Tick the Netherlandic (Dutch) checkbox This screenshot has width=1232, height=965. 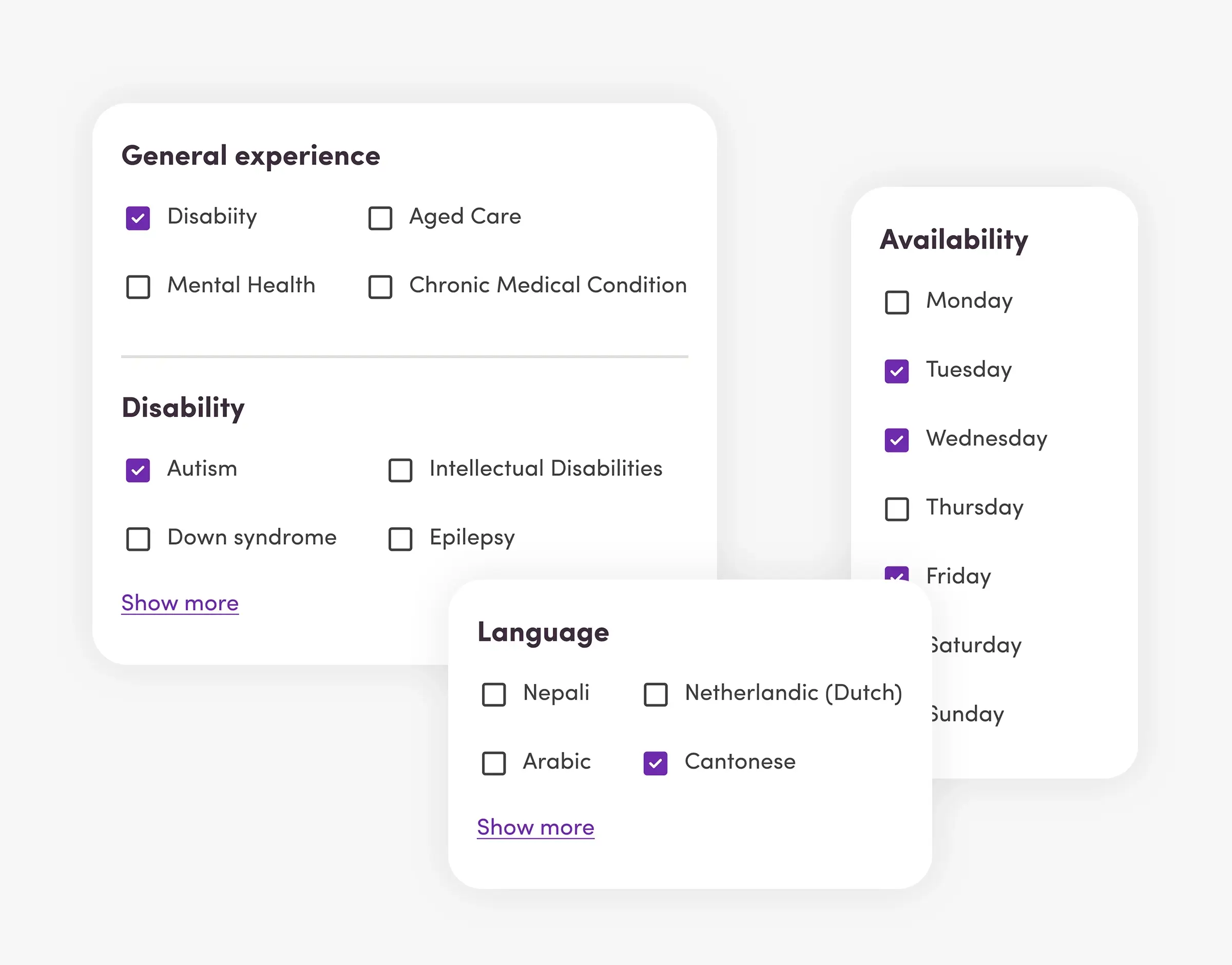[655, 694]
